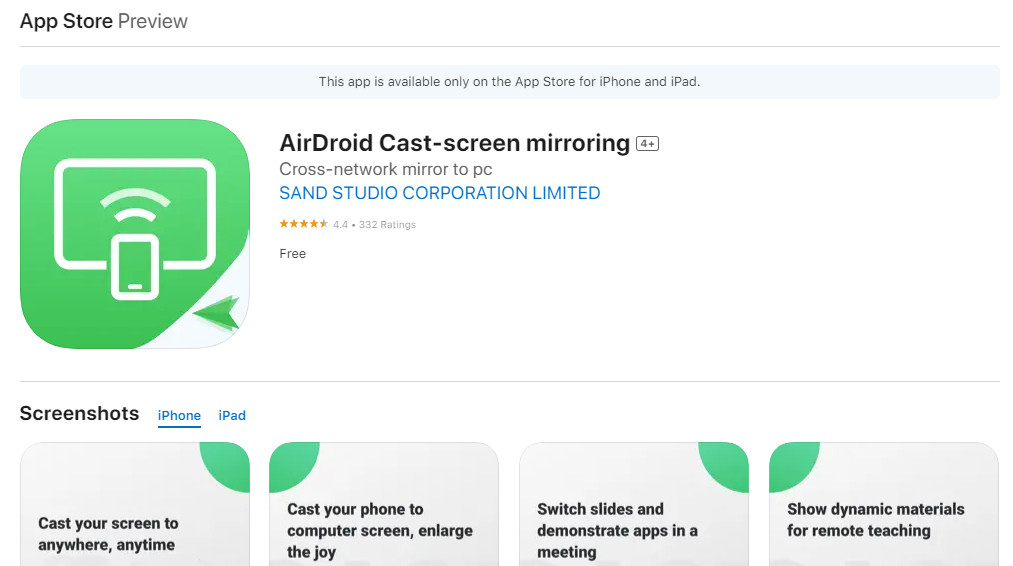
Task: Click the white phone glyph inside app icon
Action: click(135, 267)
